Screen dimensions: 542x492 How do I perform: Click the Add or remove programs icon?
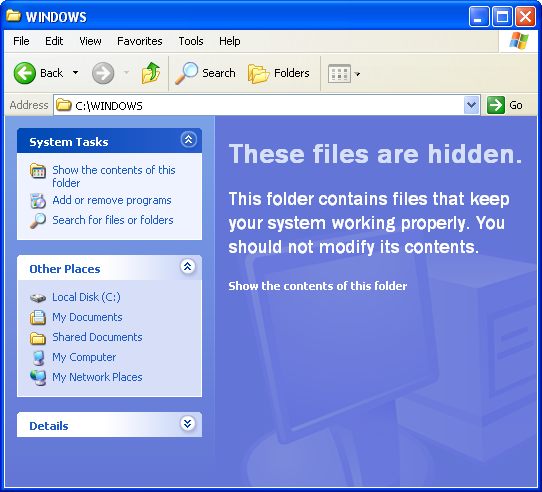38,201
